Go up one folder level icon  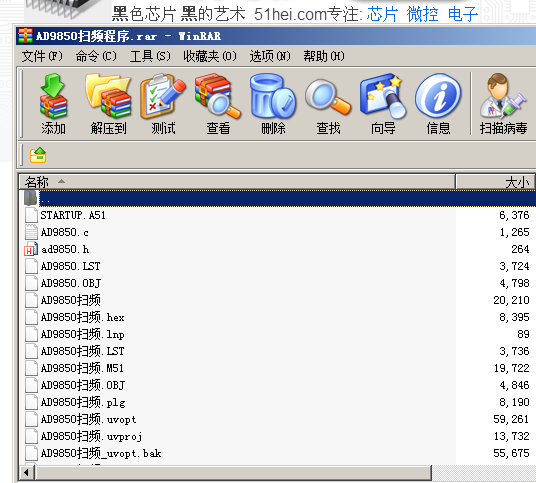[x=38, y=155]
